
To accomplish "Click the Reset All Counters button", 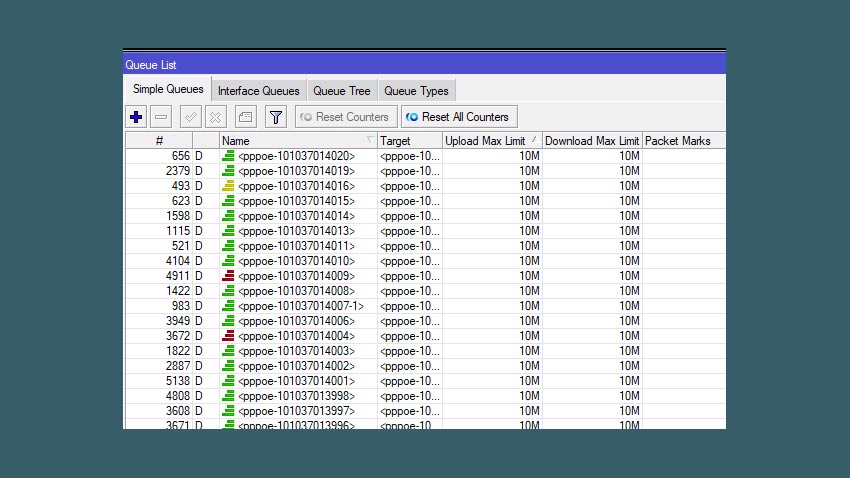I will tap(459, 117).
